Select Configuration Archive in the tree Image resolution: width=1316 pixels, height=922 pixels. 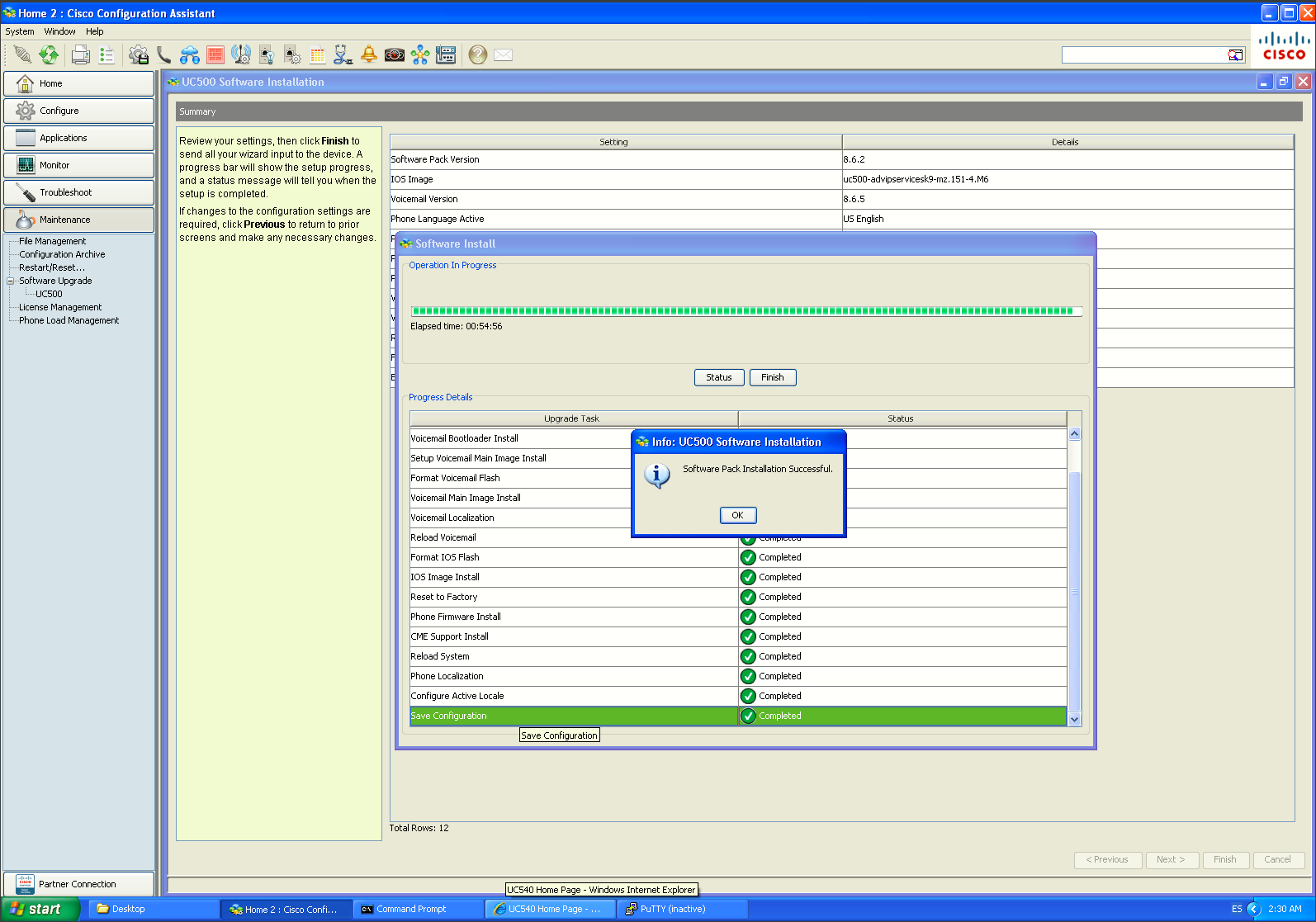(62, 254)
